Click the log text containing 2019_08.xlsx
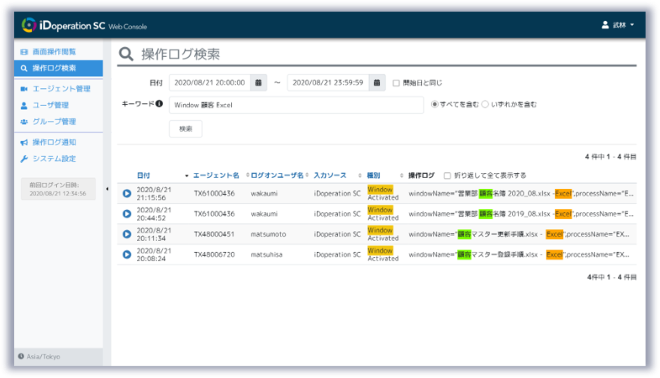Screen dimensions: 660x378 point(521,214)
